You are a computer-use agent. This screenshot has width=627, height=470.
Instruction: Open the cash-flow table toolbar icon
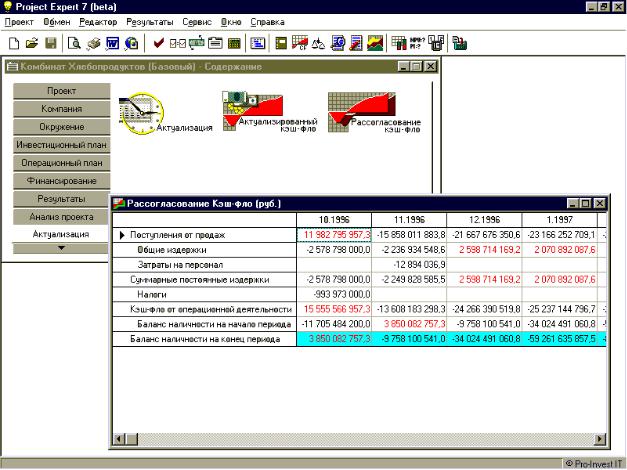click(x=300, y=43)
